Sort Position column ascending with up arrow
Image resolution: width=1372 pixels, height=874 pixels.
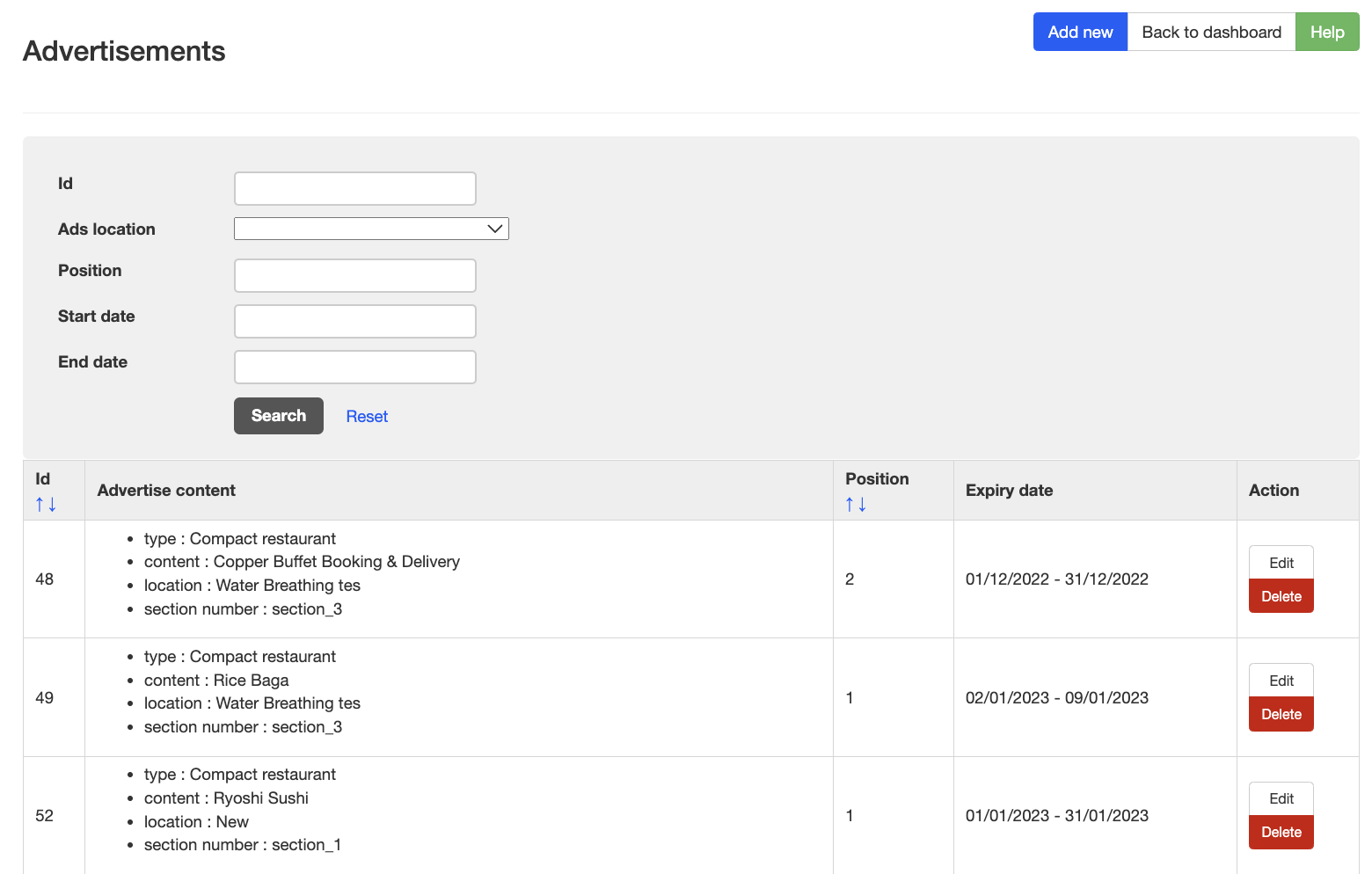pos(850,504)
